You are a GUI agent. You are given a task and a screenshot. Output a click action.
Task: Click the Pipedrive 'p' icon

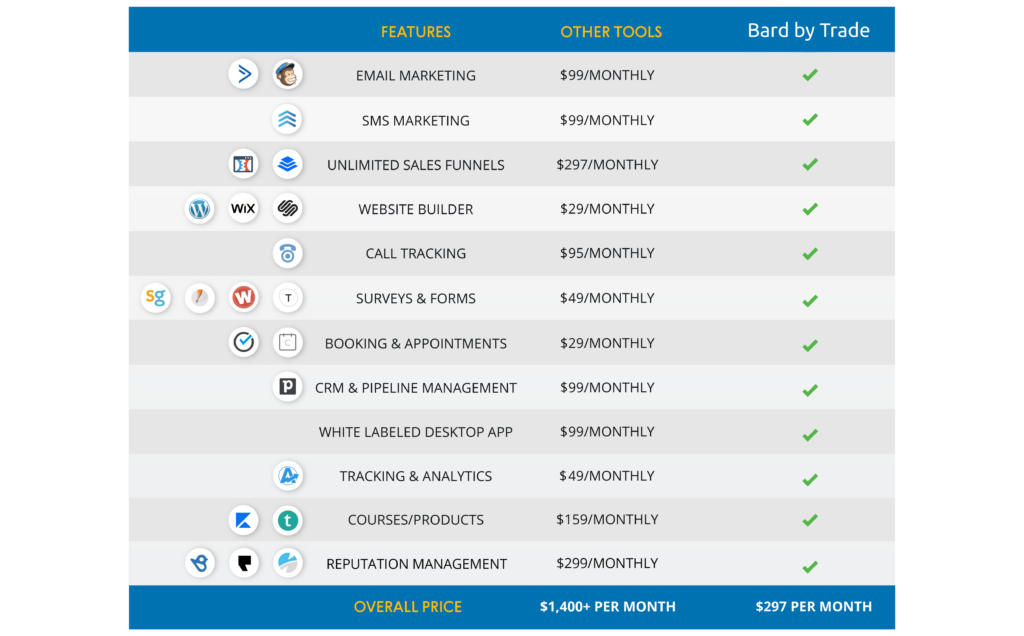click(x=288, y=387)
